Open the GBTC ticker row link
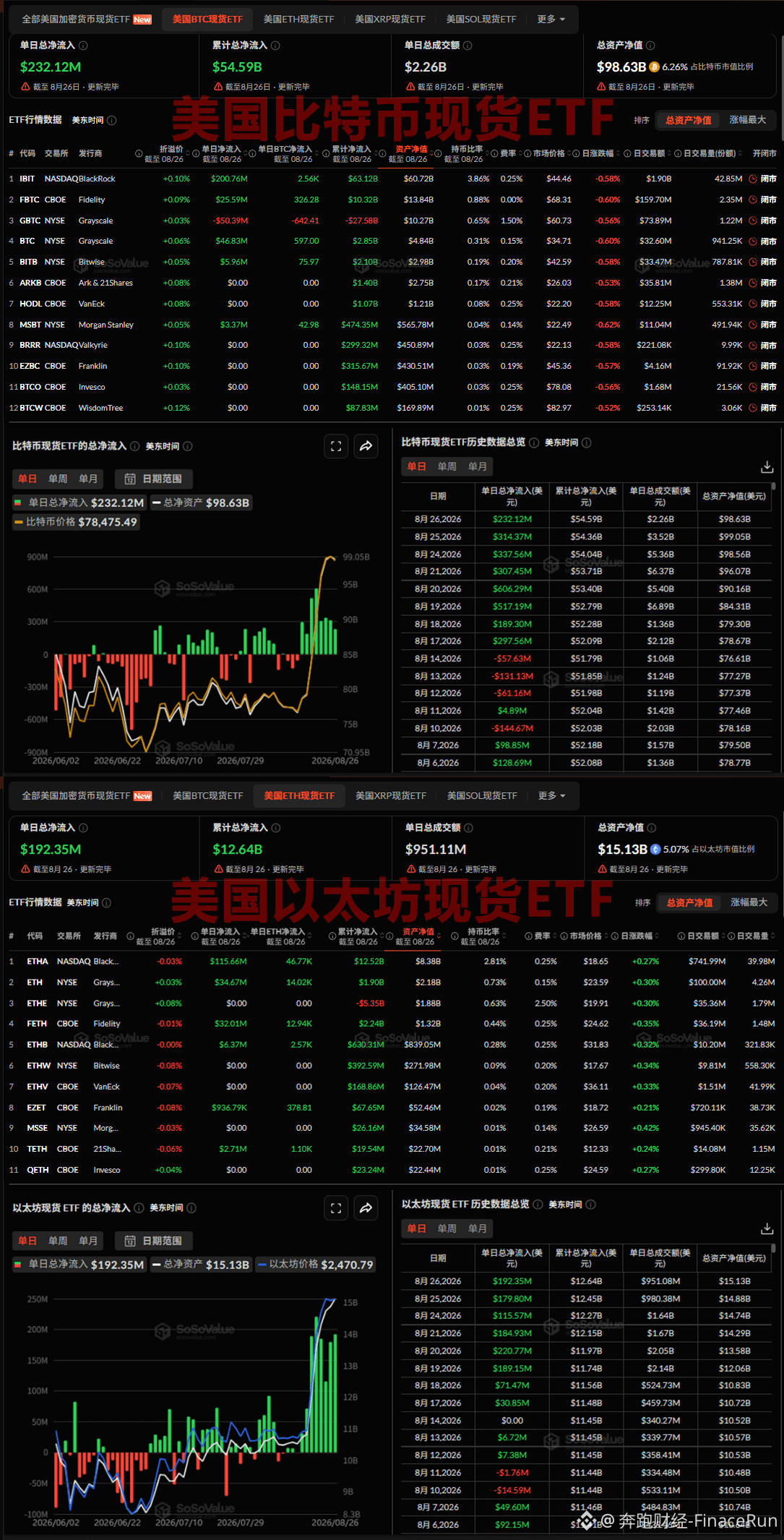 point(30,221)
